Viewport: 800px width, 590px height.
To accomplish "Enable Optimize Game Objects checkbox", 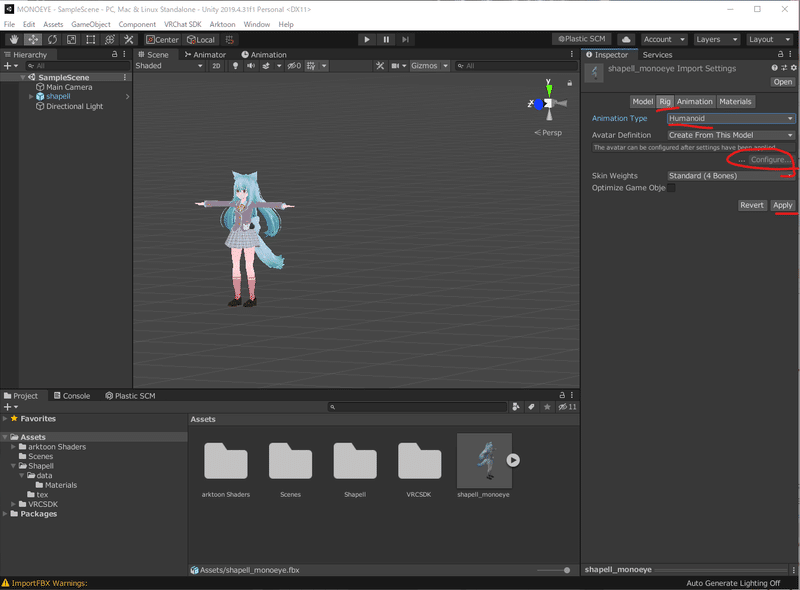I will (671, 188).
